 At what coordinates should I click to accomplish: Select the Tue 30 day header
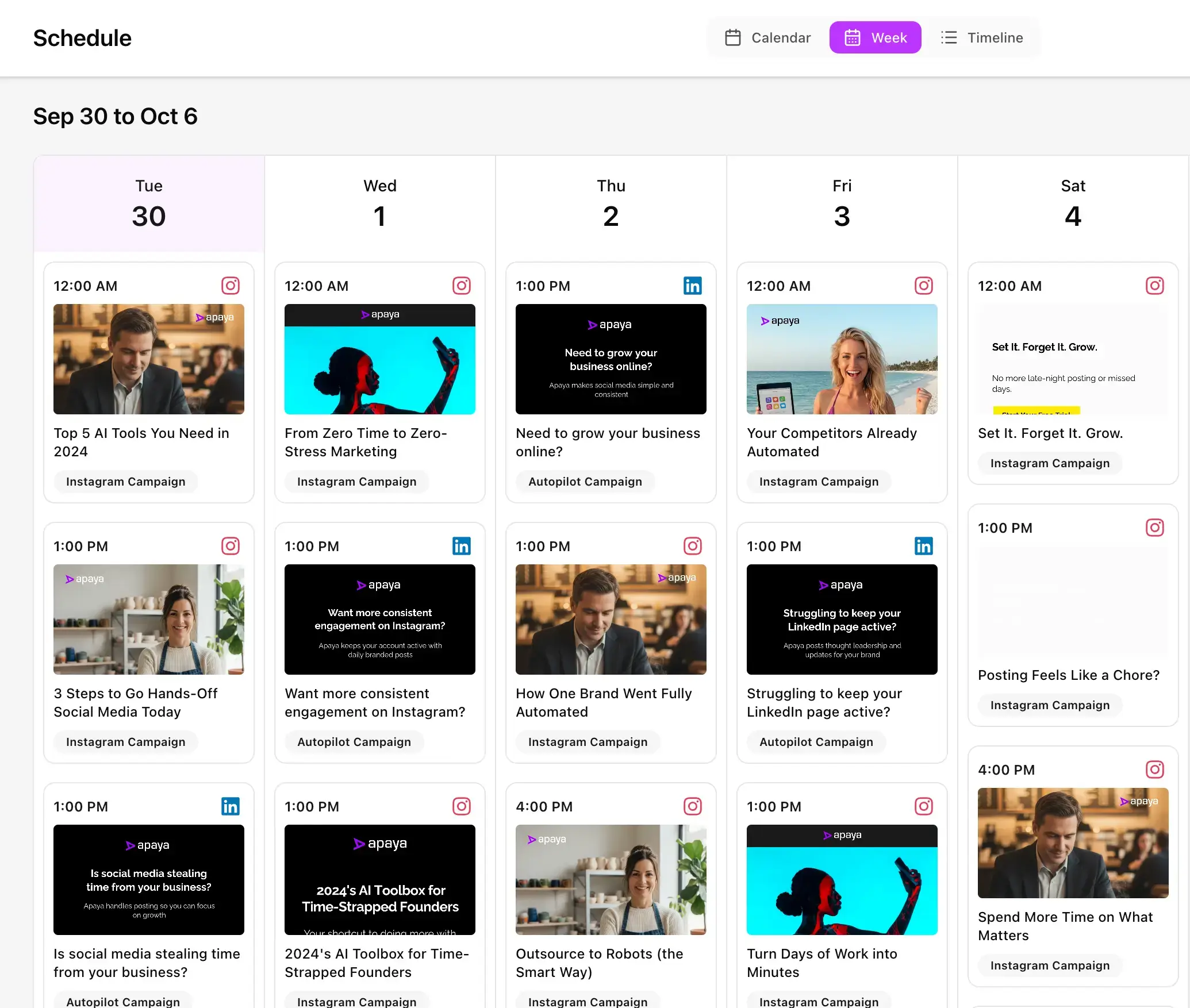pyautogui.click(x=149, y=204)
